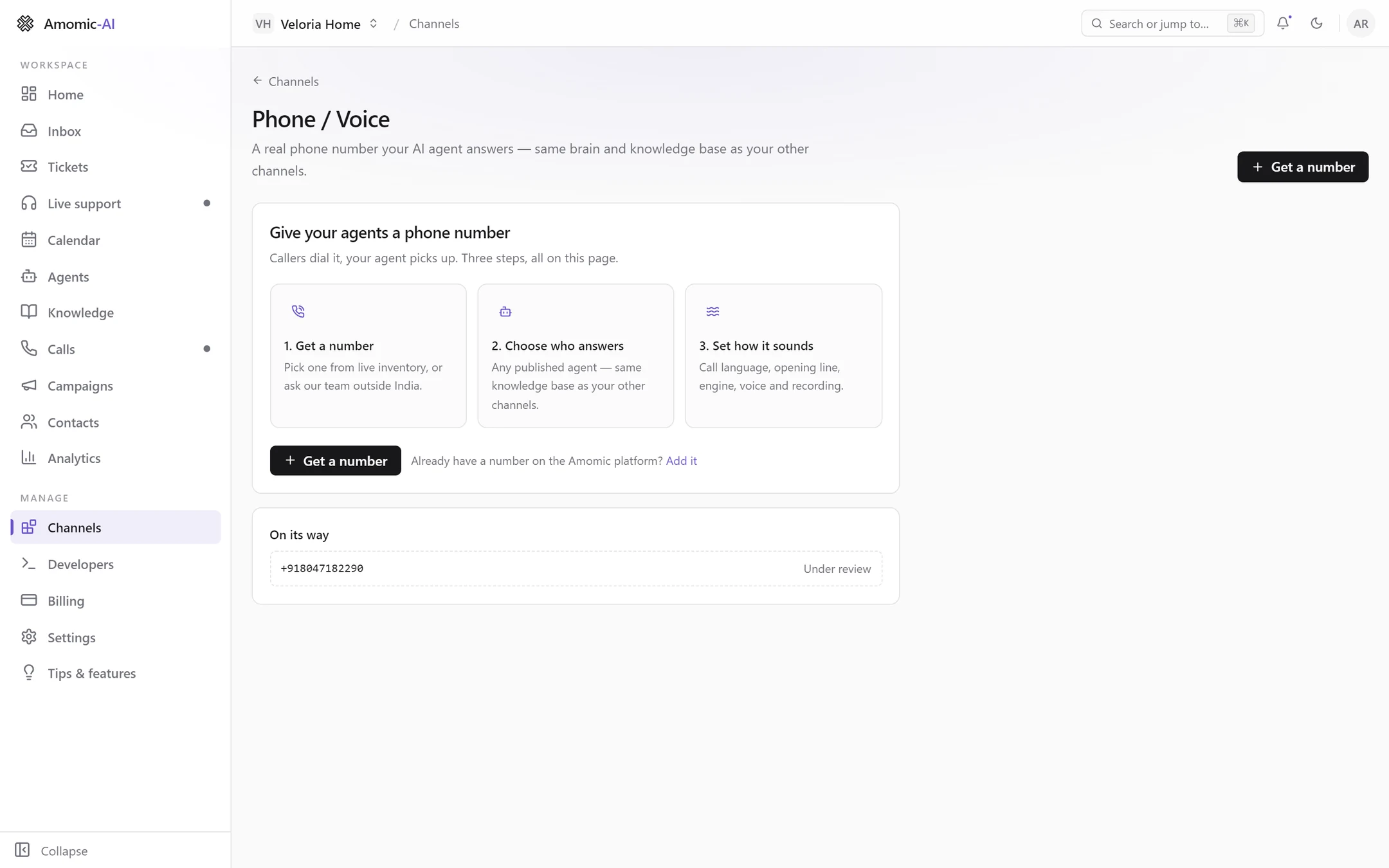The width and height of the screenshot is (1389, 868).
Task: Click the VH workspace avatar badge
Action: (263, 24)
